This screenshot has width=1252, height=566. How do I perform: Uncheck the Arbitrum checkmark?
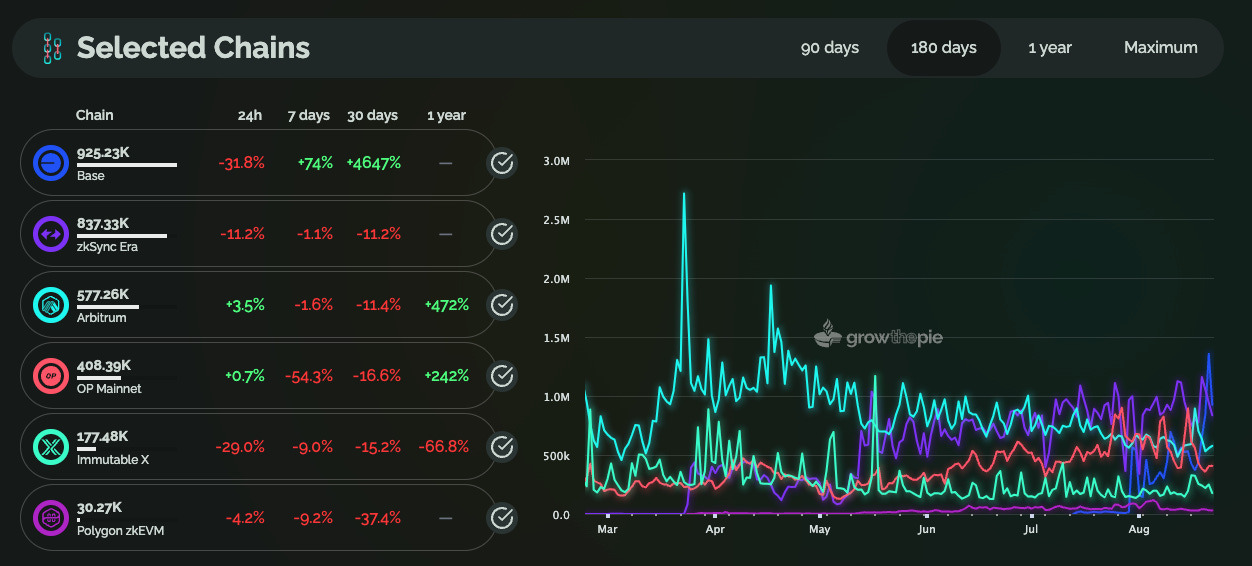(502, 305)
